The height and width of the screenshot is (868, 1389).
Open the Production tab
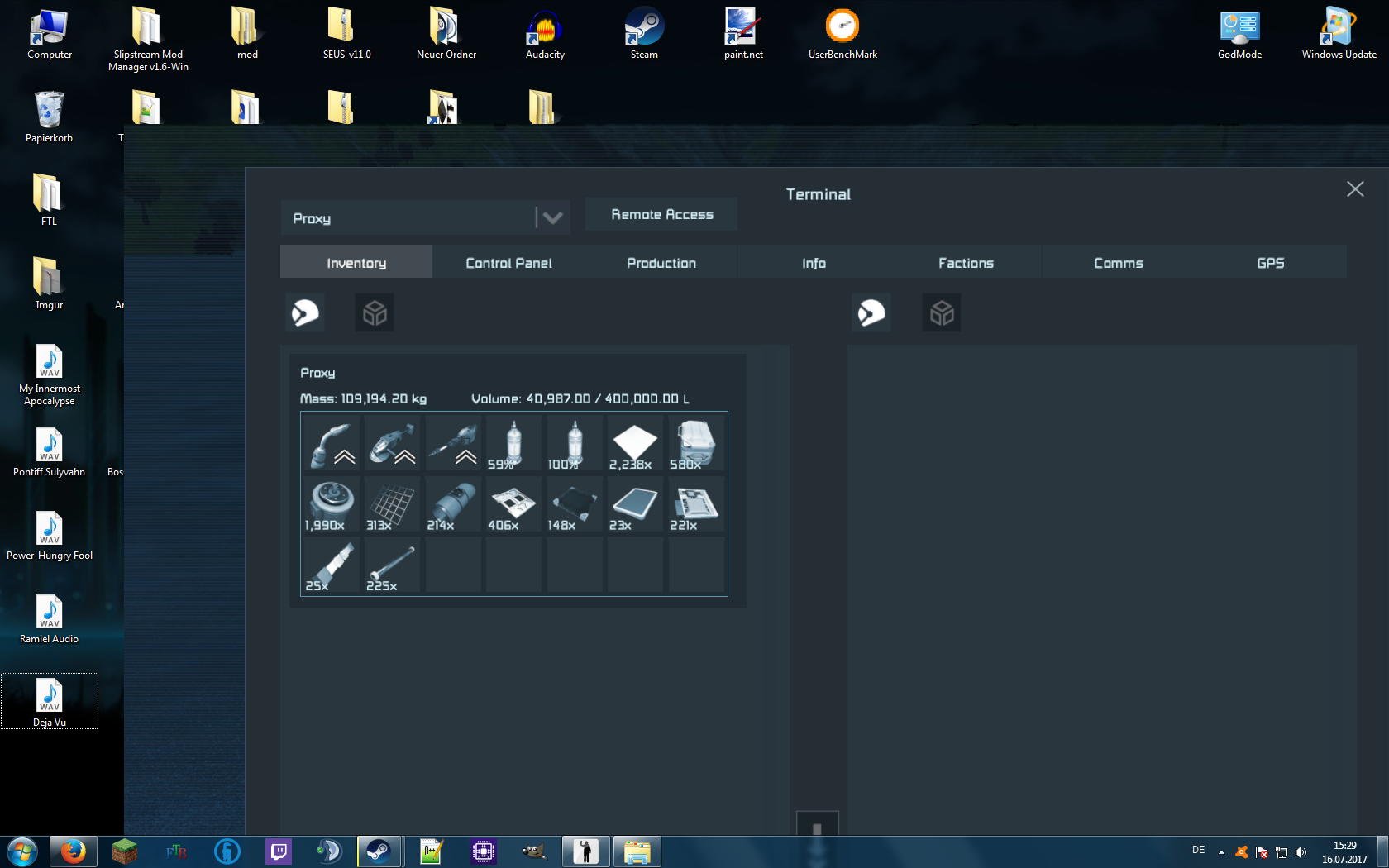(661, 263)
